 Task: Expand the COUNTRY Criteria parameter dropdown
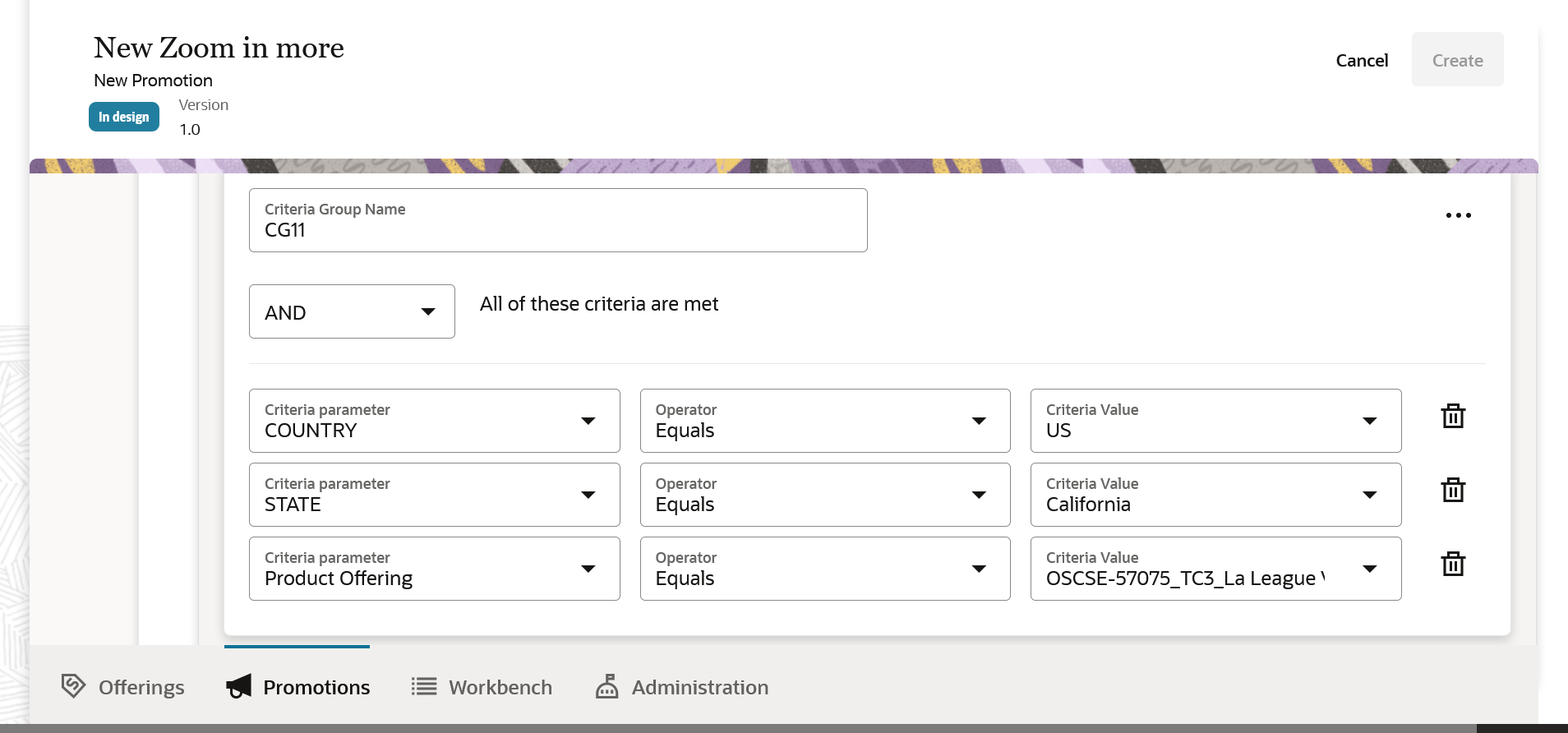pyautogui.click(x=588, y=421)
